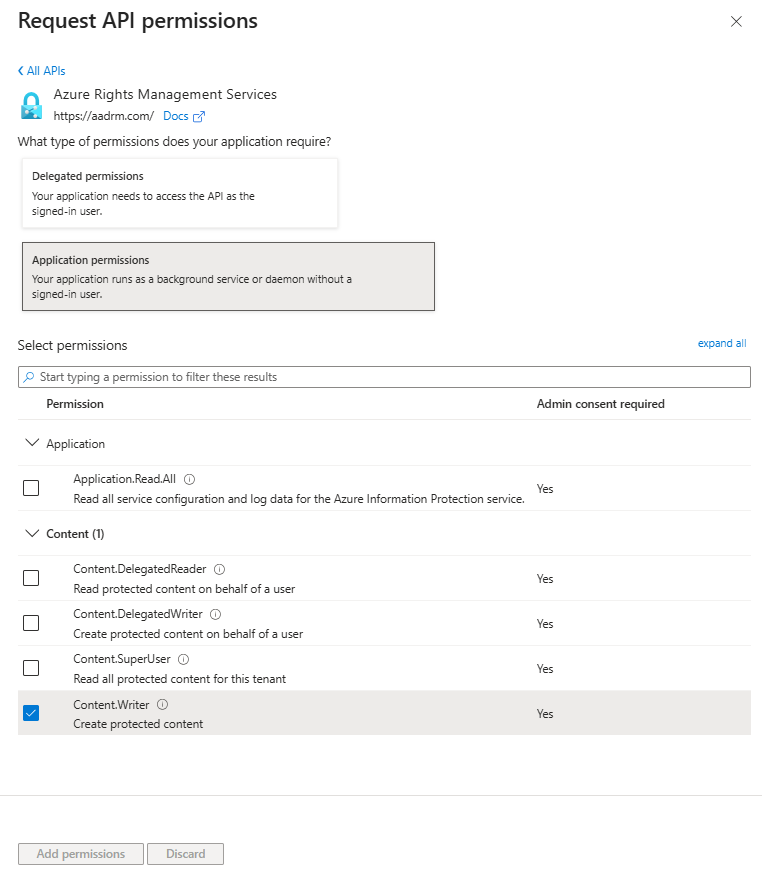
Task: Click the info icon beside Content.Writer
Action: (x=163, y=704)
